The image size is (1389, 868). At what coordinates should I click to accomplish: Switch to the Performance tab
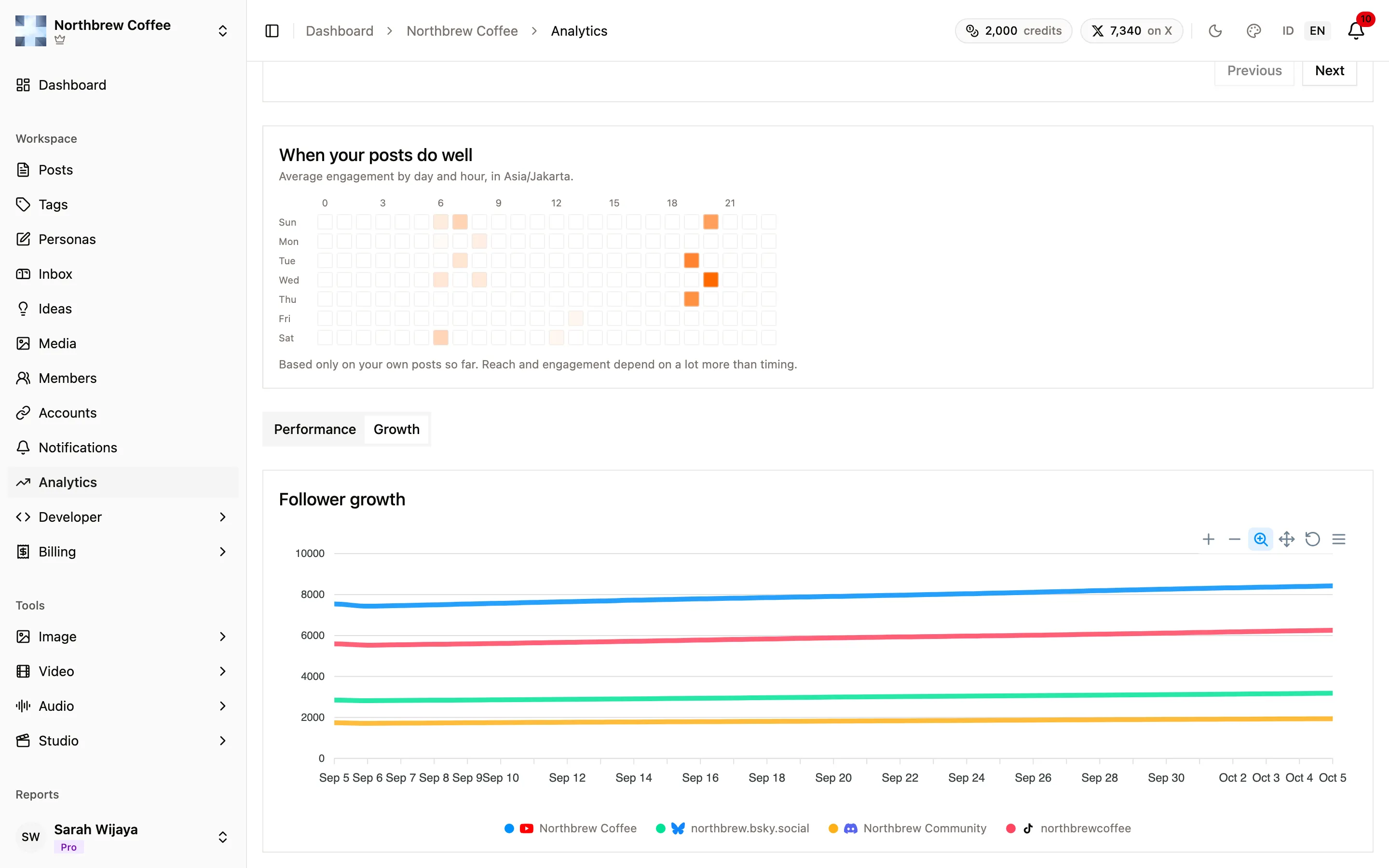coord(314,429)
